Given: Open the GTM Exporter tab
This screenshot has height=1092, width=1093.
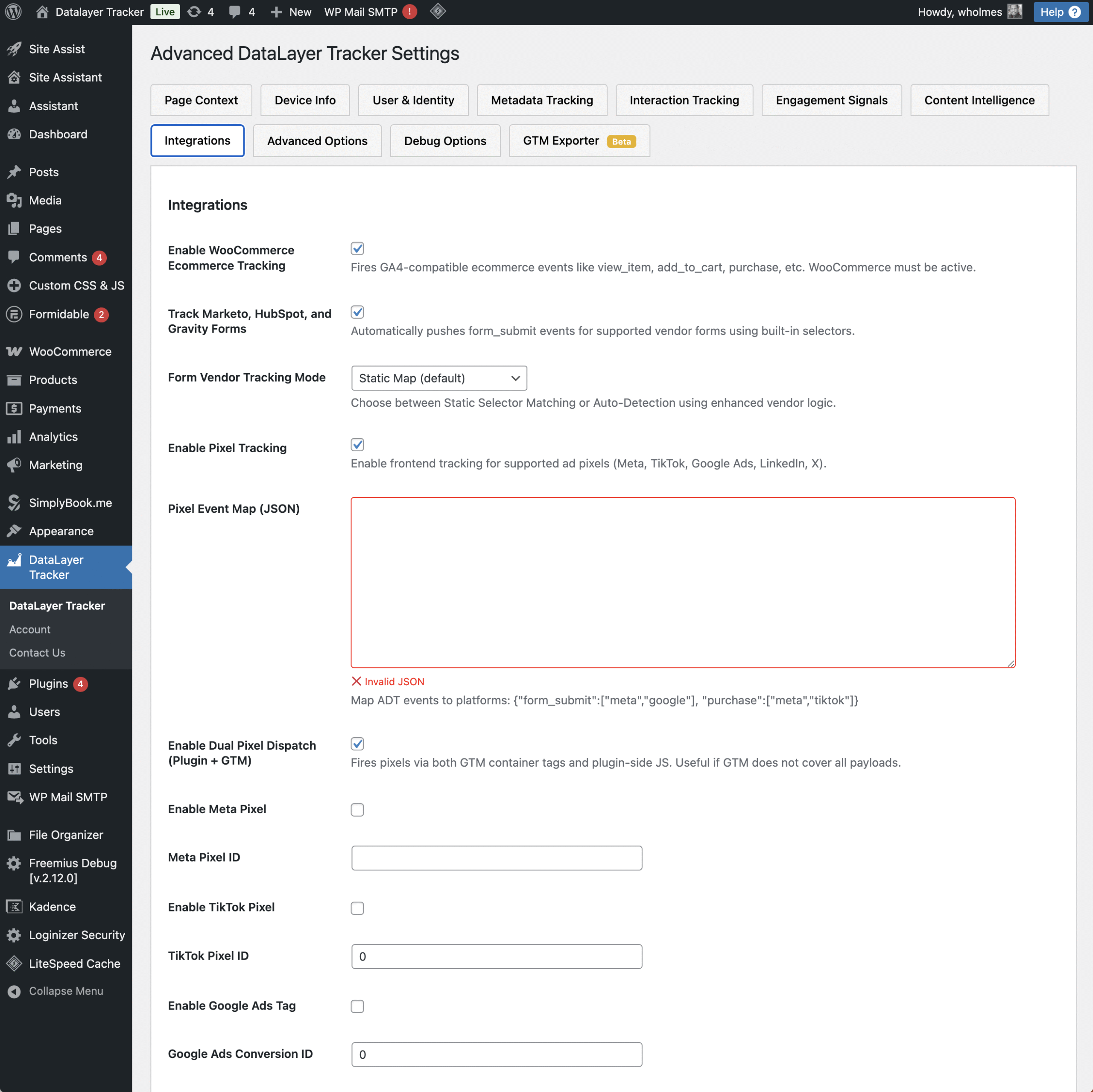Looking at the screenshot, I should click(x=579, y=141).
